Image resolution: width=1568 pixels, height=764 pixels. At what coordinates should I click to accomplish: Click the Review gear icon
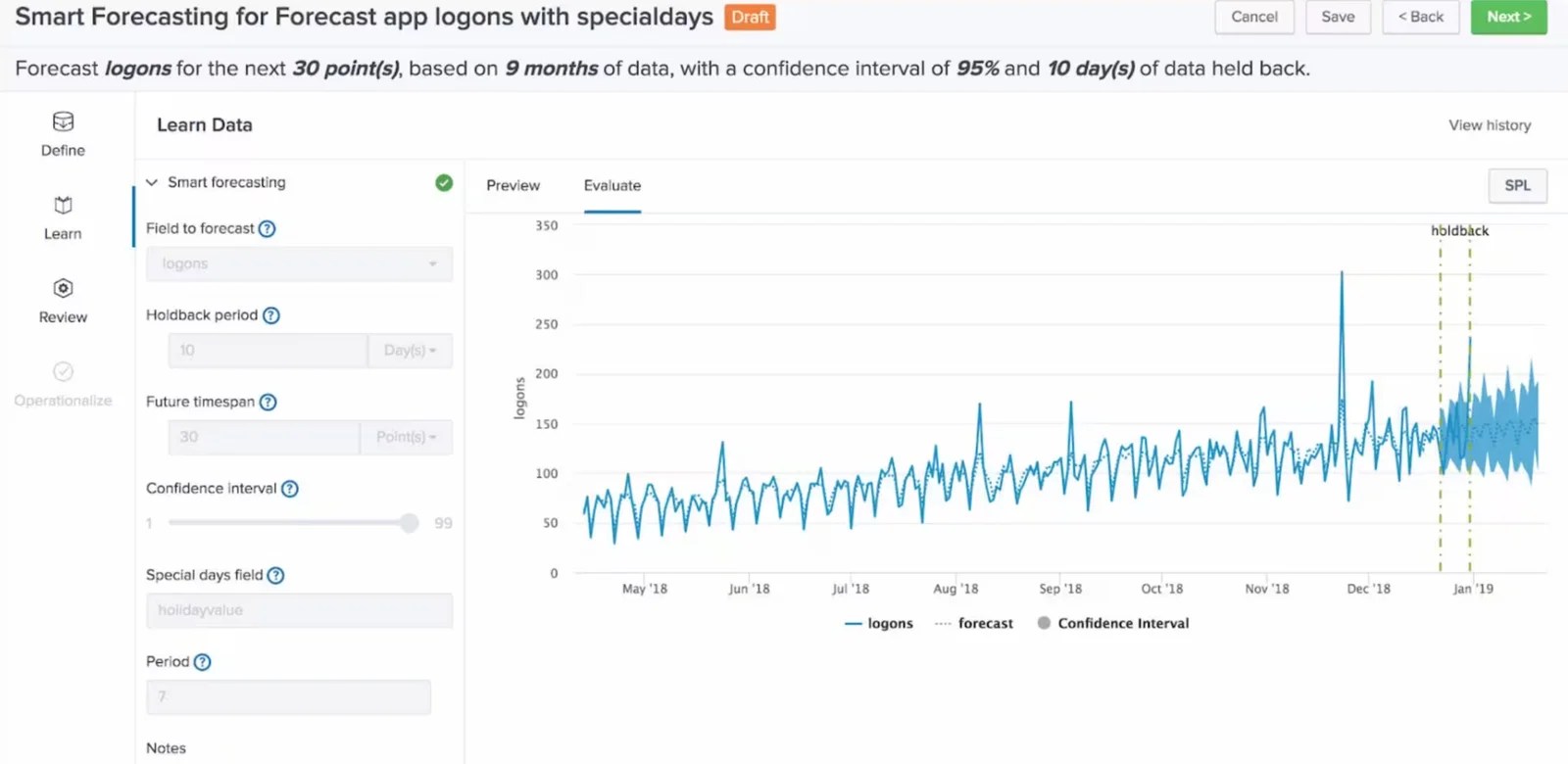[62, 288]
